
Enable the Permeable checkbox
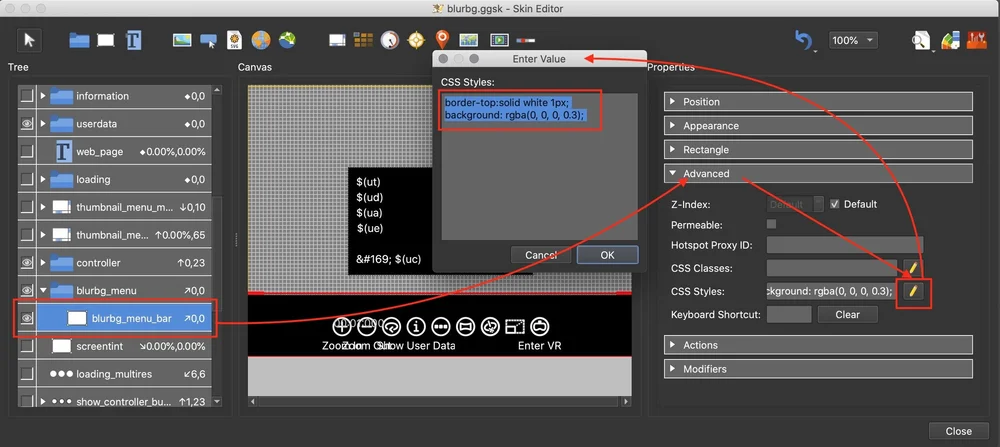tap(772, 224)
